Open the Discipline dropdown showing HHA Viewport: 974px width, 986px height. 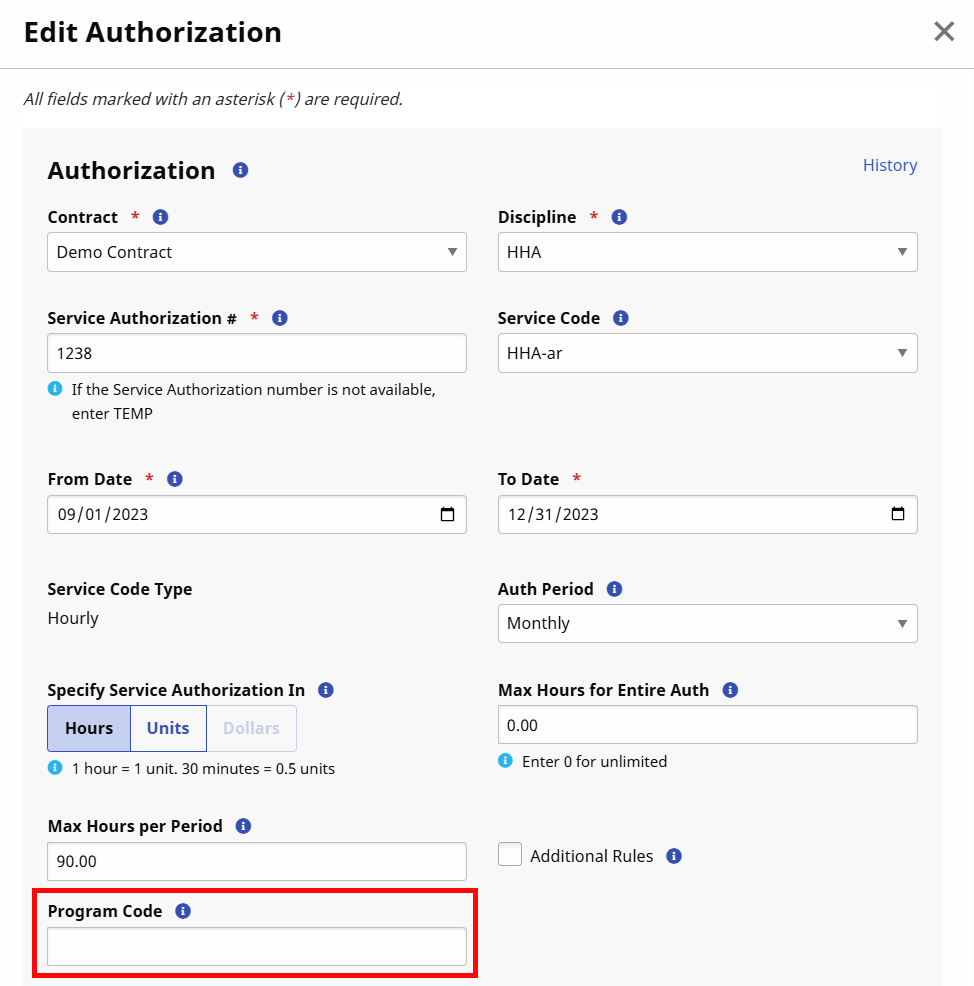click(x=707, y=252)
